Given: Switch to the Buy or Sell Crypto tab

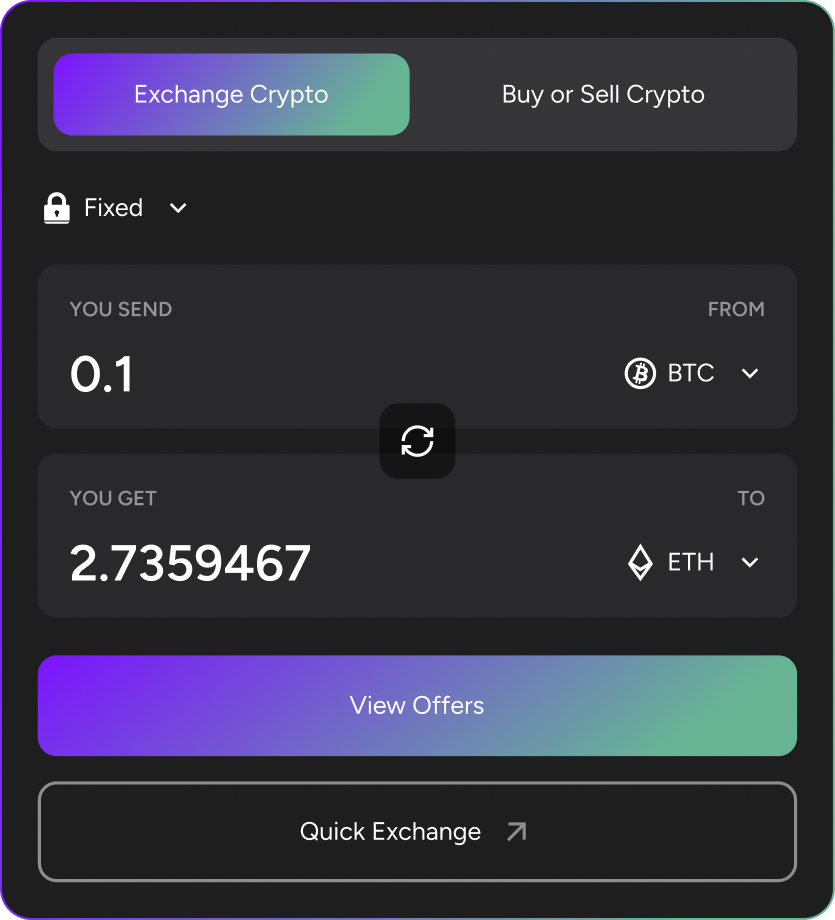Looking at the screenshot, I should coord(603,95).
